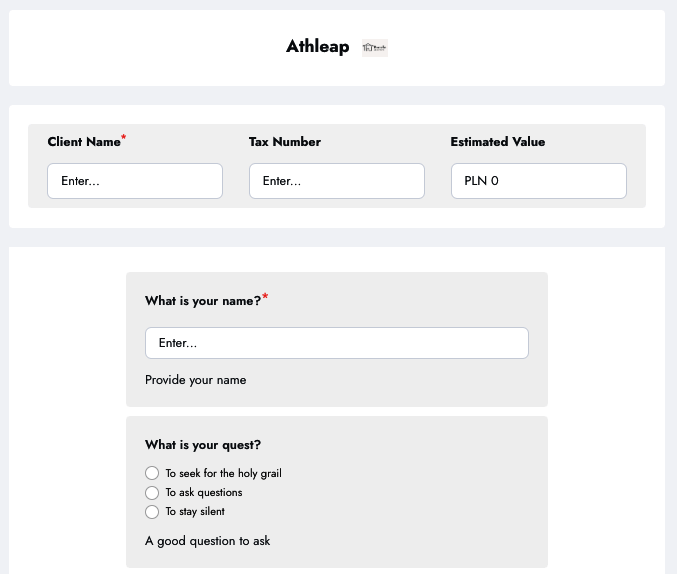This screenshot has width=677, height=574.
Task: Choose the 'To ask questions' radio button
Action: (152, 493)
